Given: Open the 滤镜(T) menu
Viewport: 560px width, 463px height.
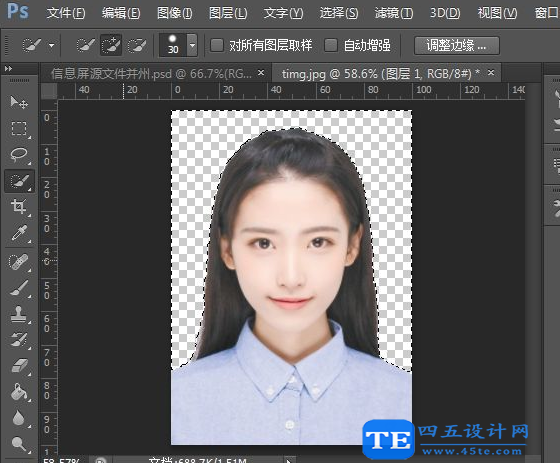Looking at the screenshot, I should pyautogui.click(x=394, y=13).
